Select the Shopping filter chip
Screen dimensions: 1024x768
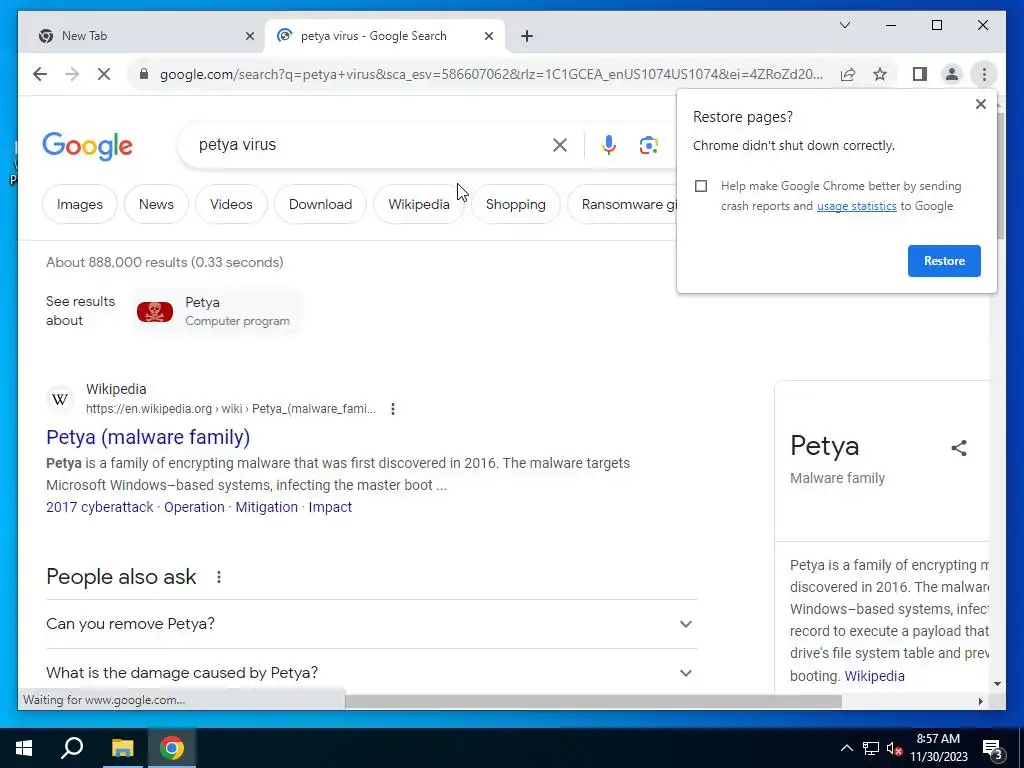click(515, 204)
